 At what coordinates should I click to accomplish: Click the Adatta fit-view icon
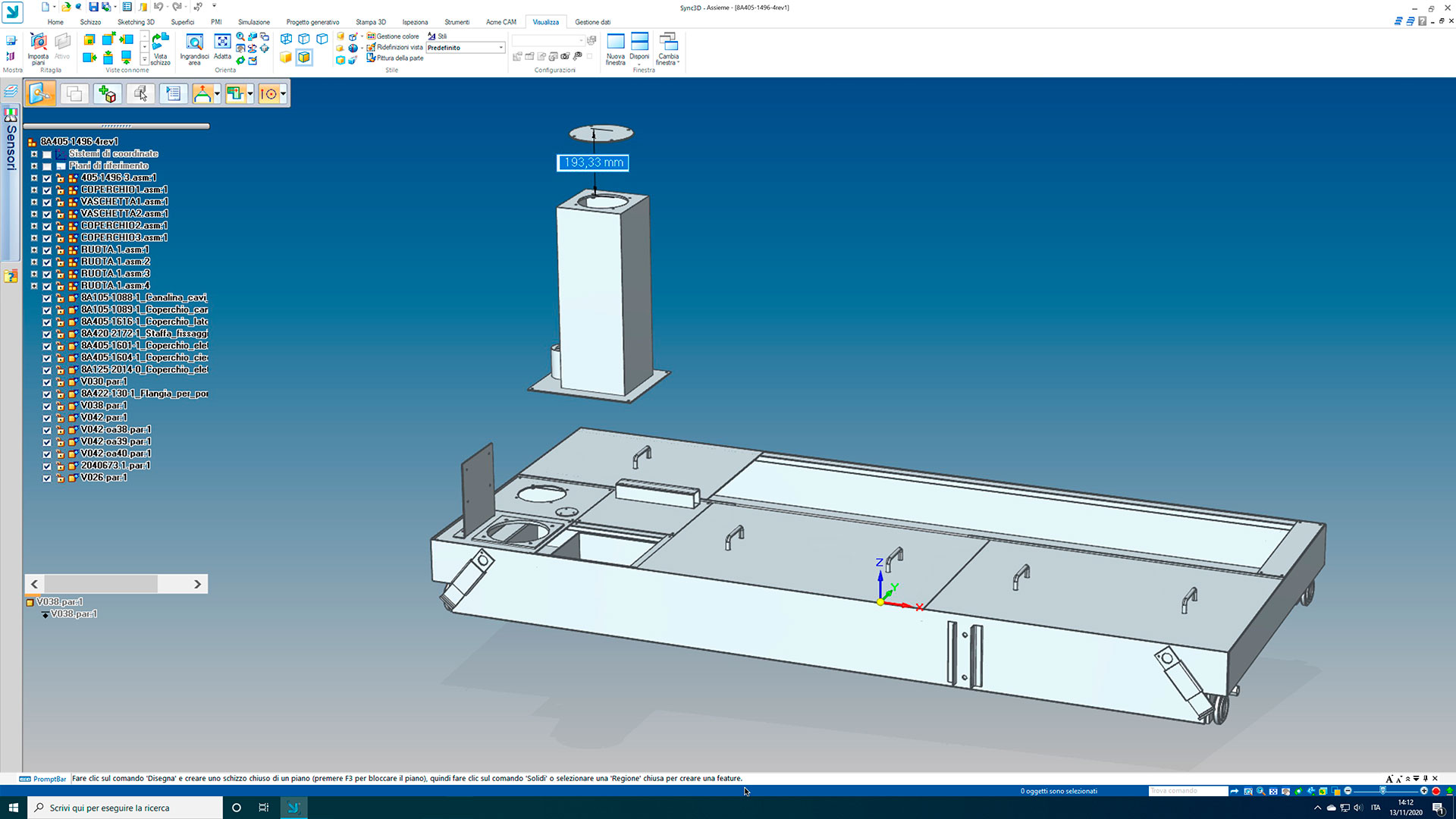(222, 47)
